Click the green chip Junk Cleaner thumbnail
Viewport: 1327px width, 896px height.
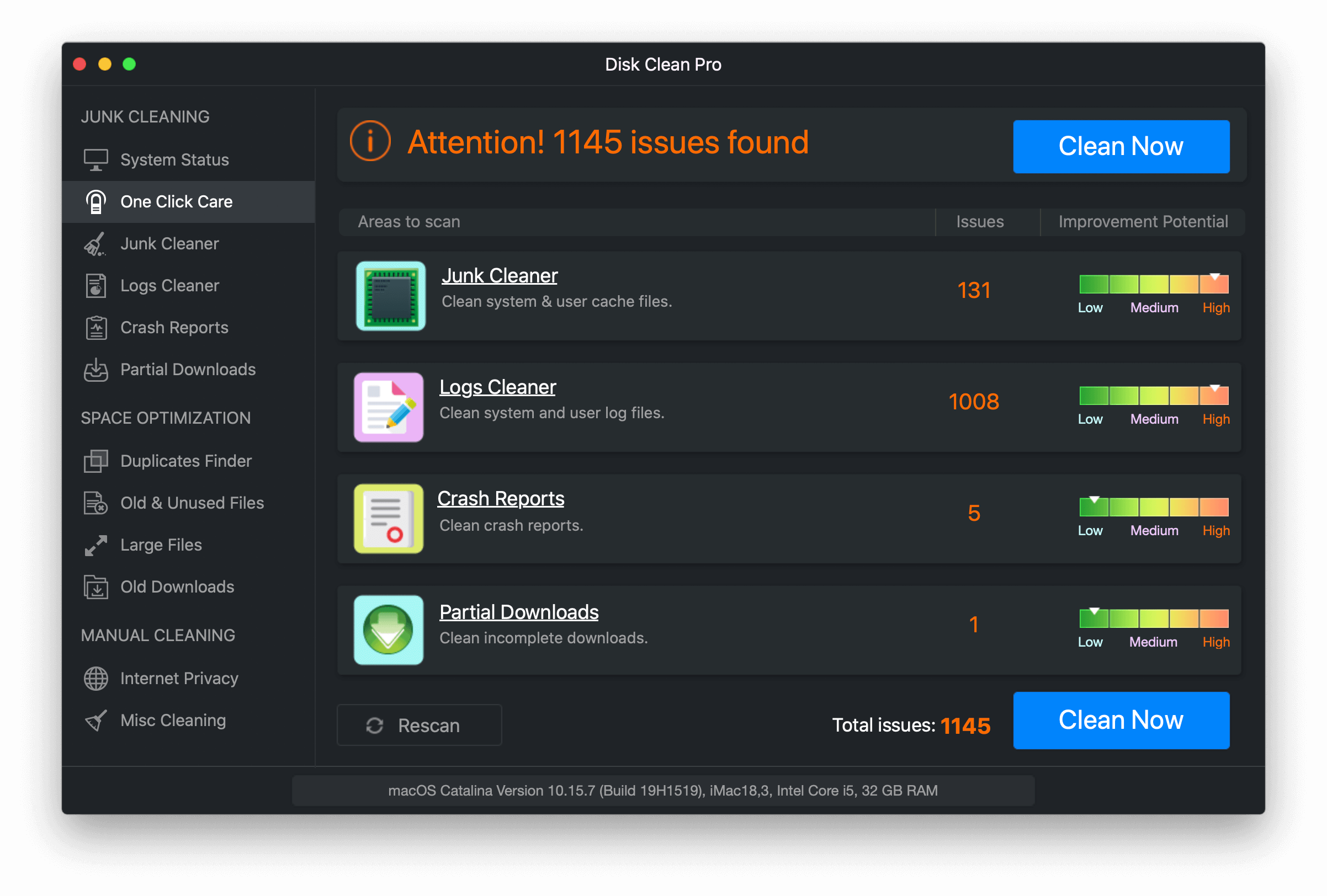391,296
